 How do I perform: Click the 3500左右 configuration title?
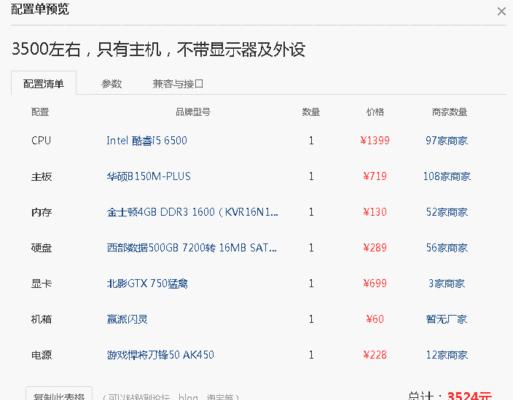click(159, 49)
